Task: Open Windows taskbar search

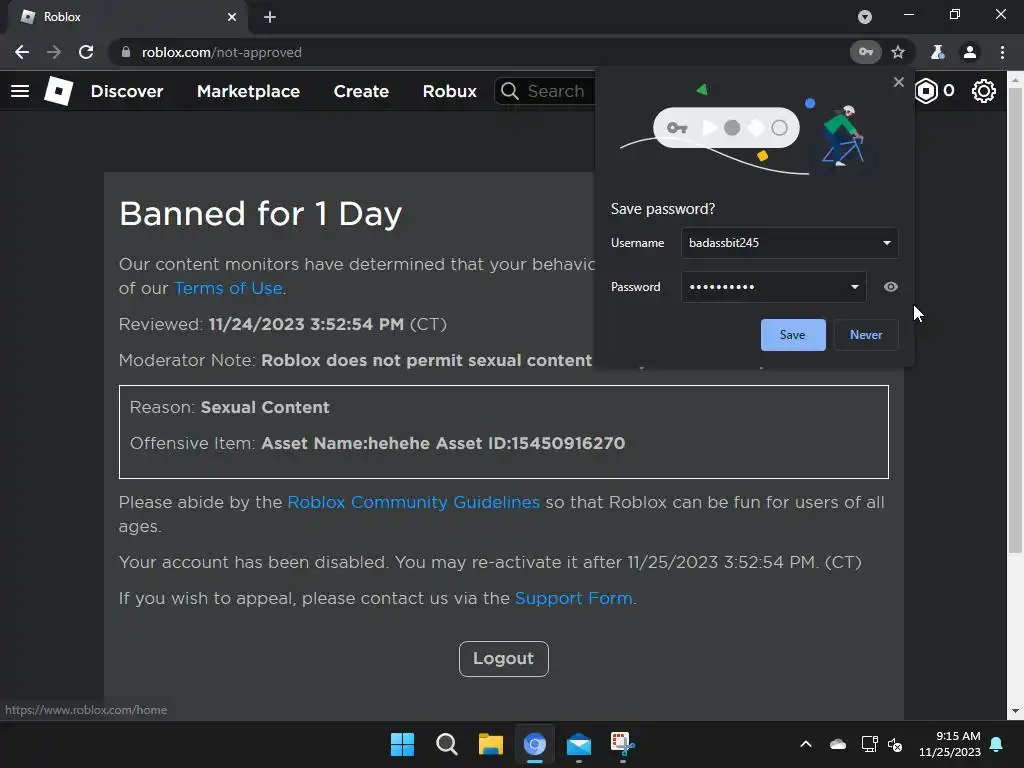Action: (447, 744)
